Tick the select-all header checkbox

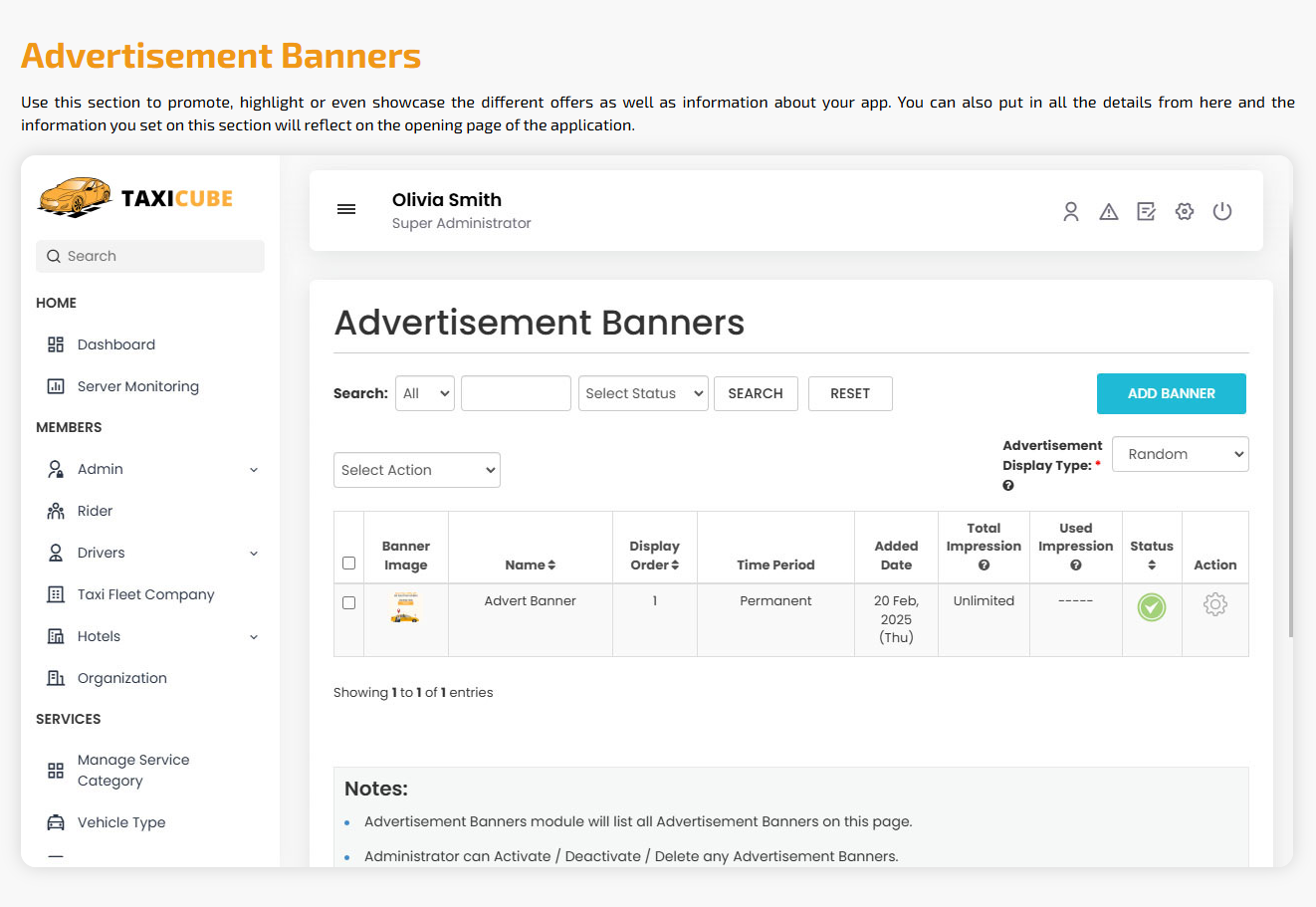[348, 564]
